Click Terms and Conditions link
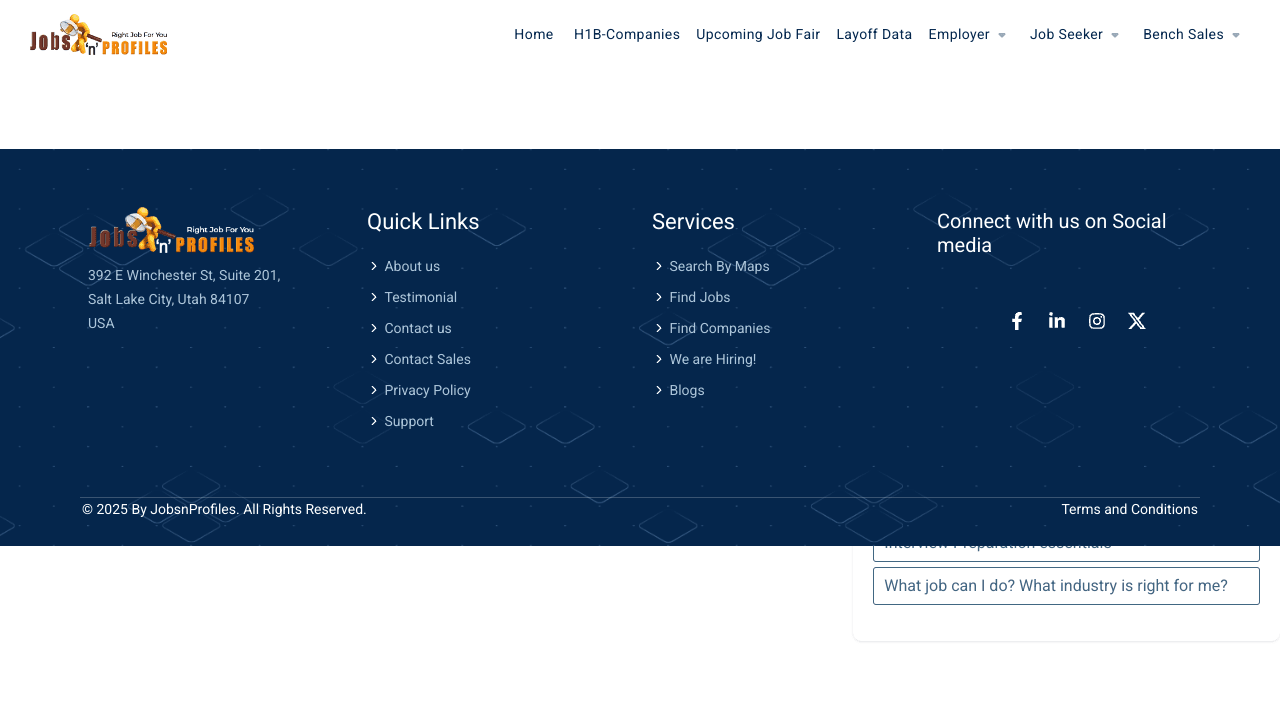1280x720 pixels. tap(1129, 510)
